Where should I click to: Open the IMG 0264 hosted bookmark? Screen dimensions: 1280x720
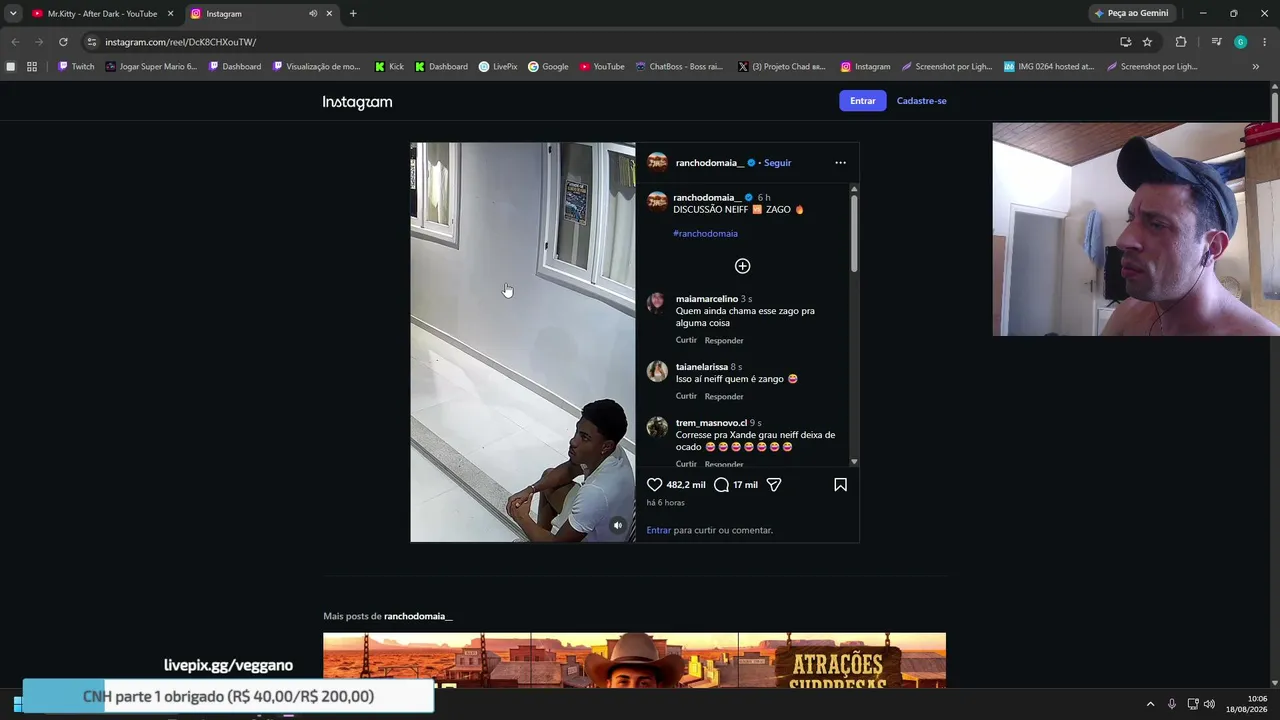click(1049, 67)
